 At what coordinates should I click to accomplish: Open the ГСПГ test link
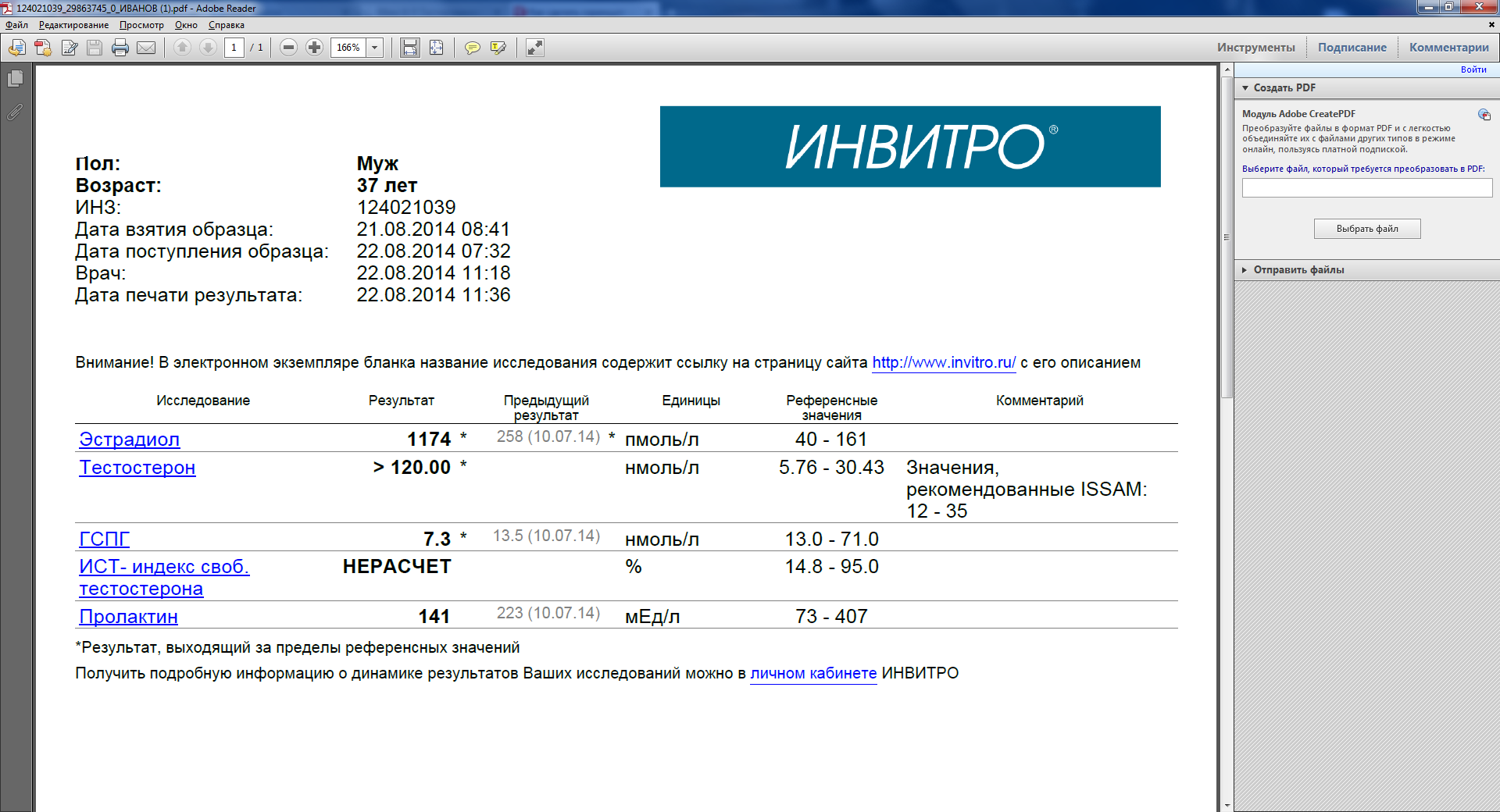coord(104,540)
